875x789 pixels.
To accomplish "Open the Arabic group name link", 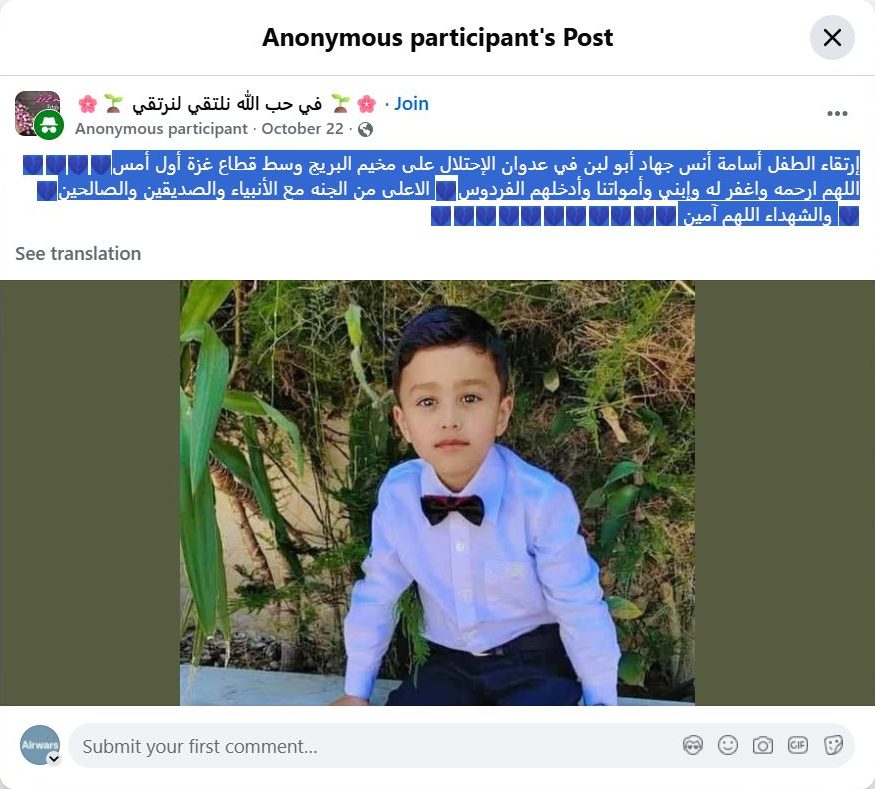I will (x=227, y=104).
